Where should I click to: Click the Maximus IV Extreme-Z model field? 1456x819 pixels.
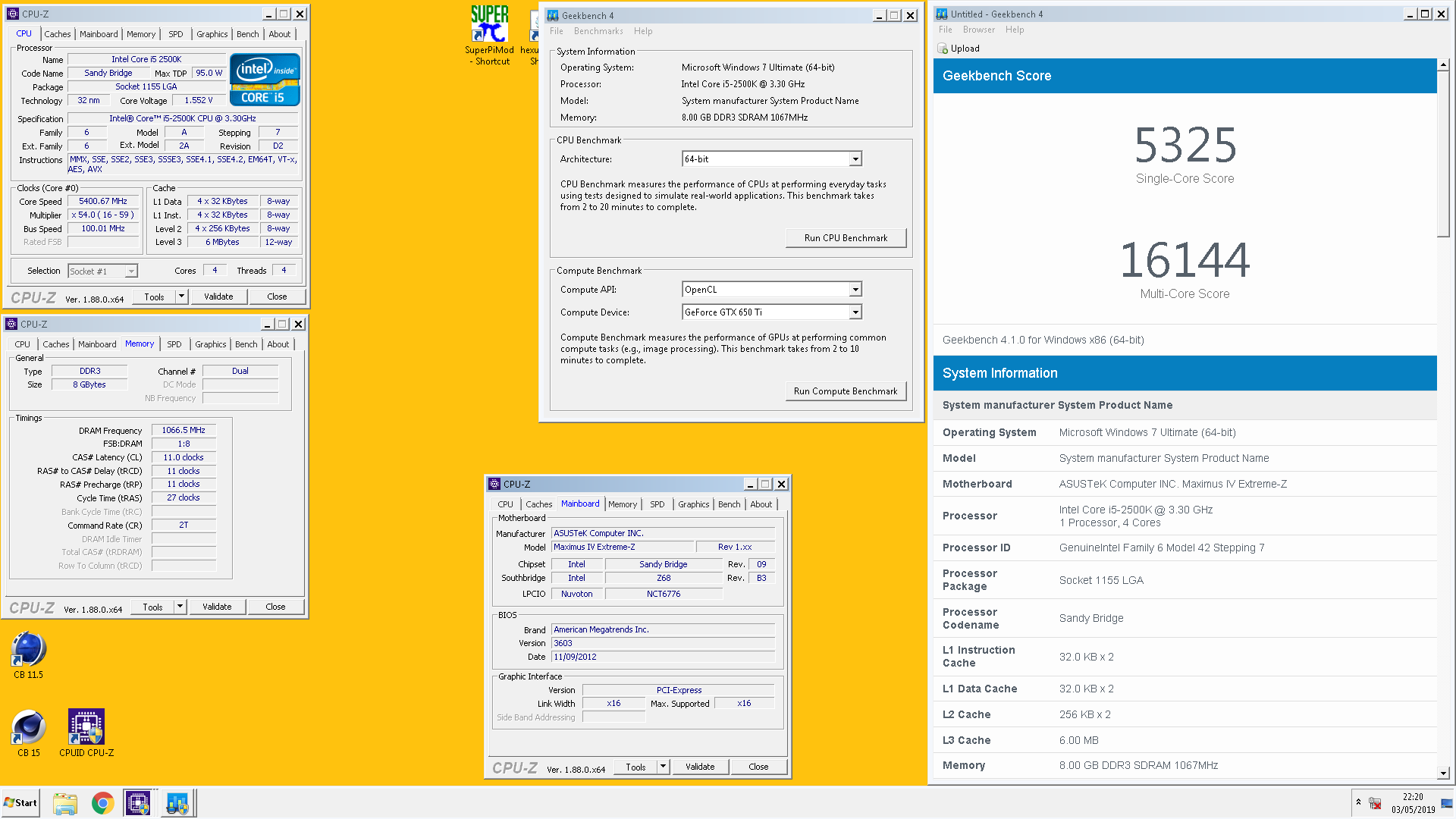point(623,548)
